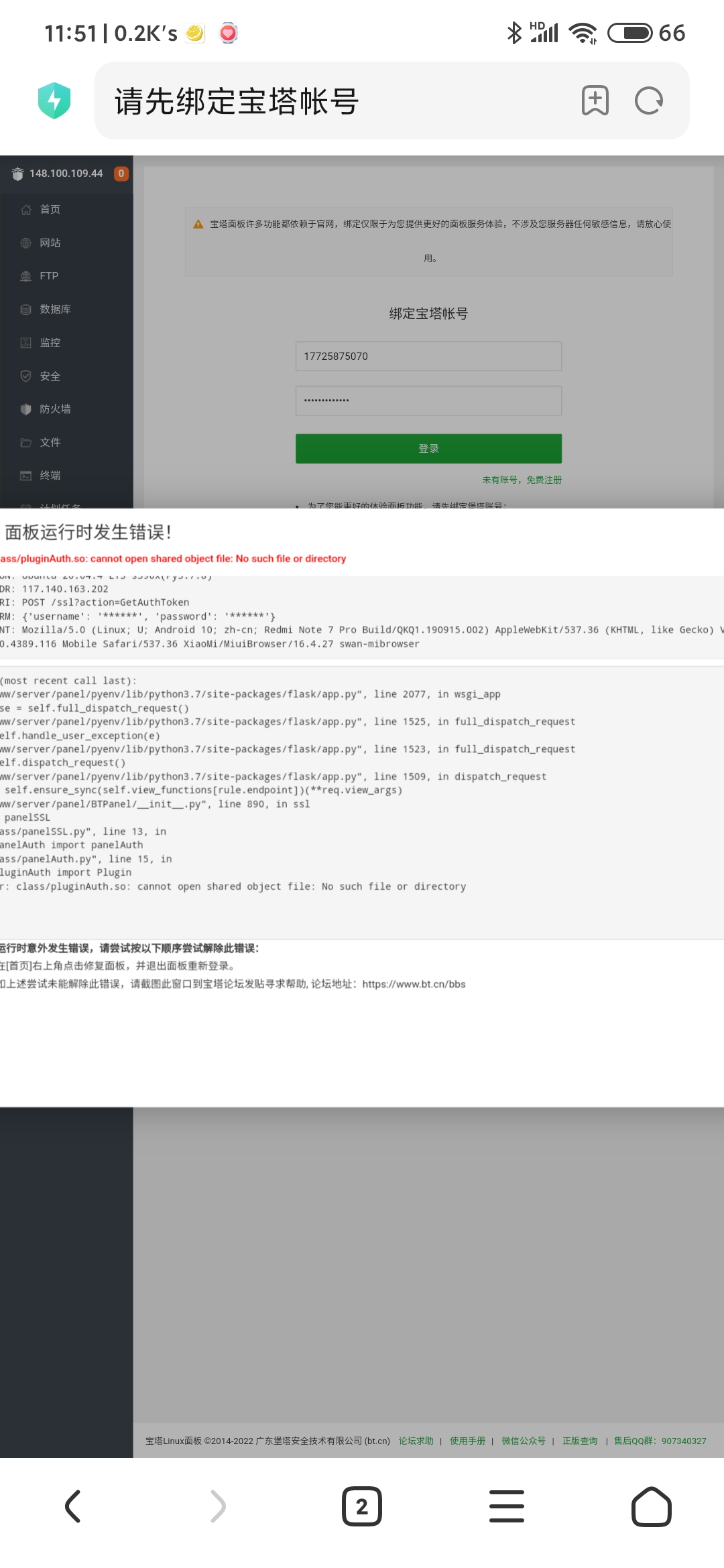Viewport: 724px width, 1568px height.
Task: Open 监控 in the sidebar
Action: pyautogui.click(x=50, y=342)
